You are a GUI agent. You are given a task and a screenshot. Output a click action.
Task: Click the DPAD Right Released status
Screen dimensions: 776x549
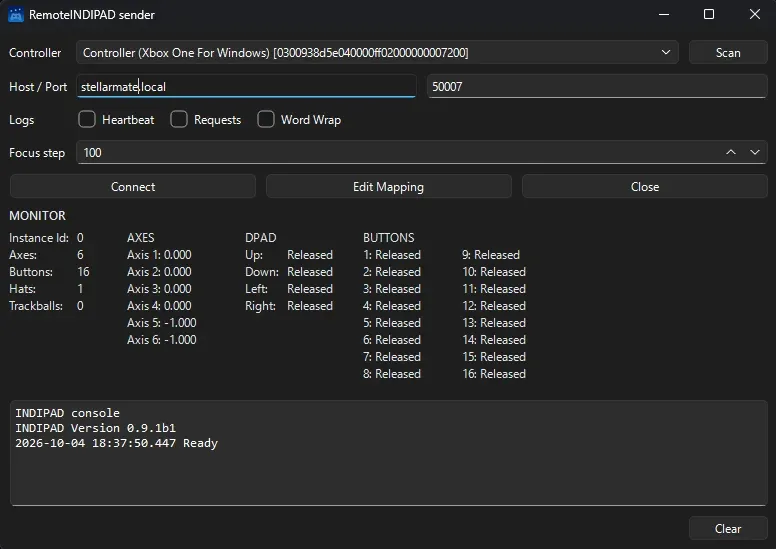pos(310,306)
